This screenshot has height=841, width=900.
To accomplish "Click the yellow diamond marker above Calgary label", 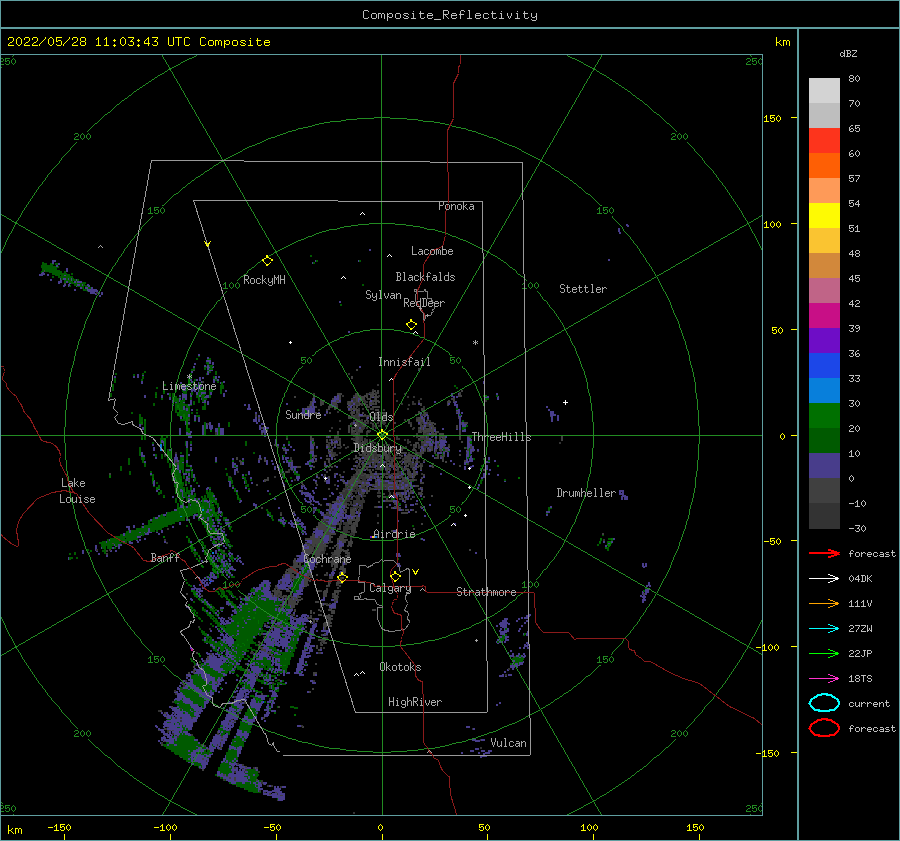I will point(395,576).
